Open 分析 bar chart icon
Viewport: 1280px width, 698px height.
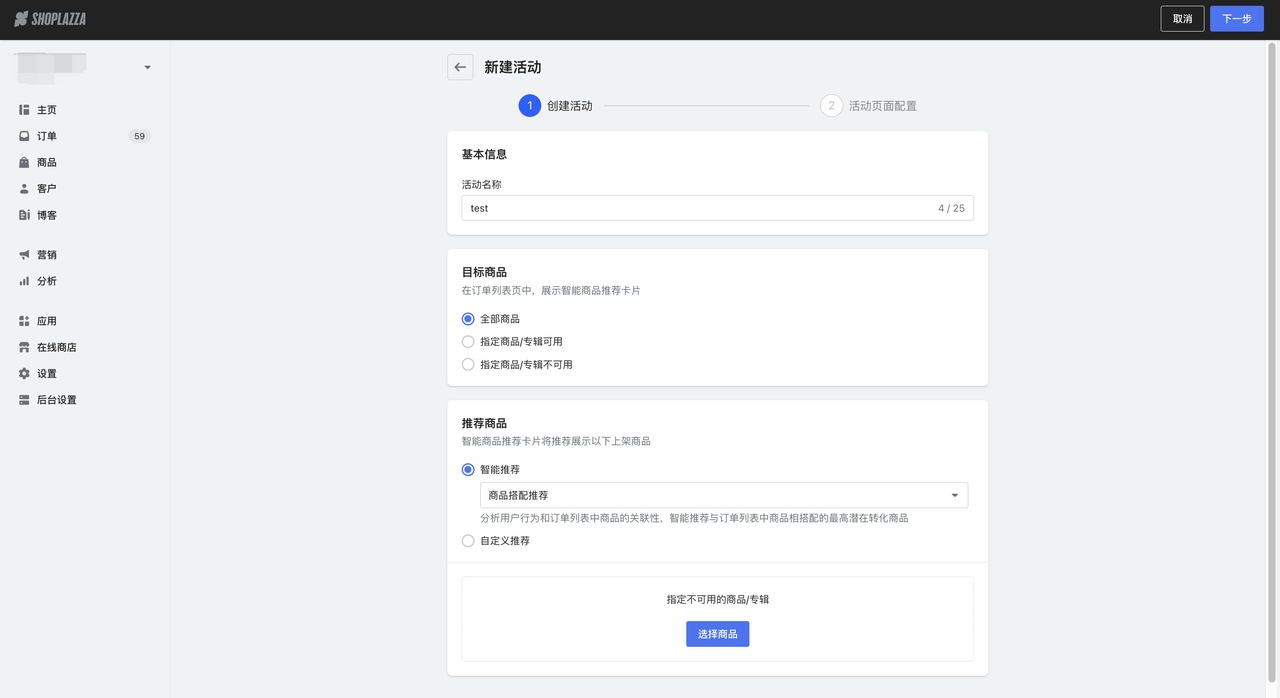pyautogui.click(x=24, y=281)
